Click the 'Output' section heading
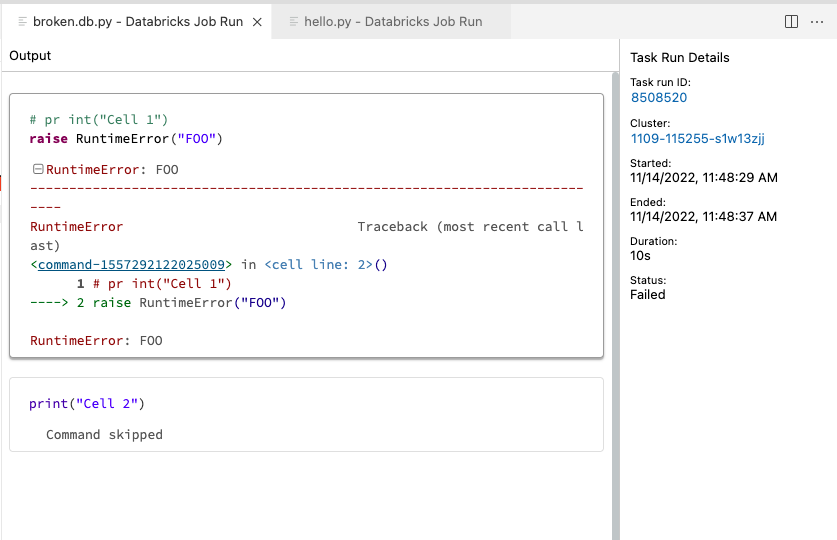The width and height of the screenshot is (837, 540). coord(30,55)
